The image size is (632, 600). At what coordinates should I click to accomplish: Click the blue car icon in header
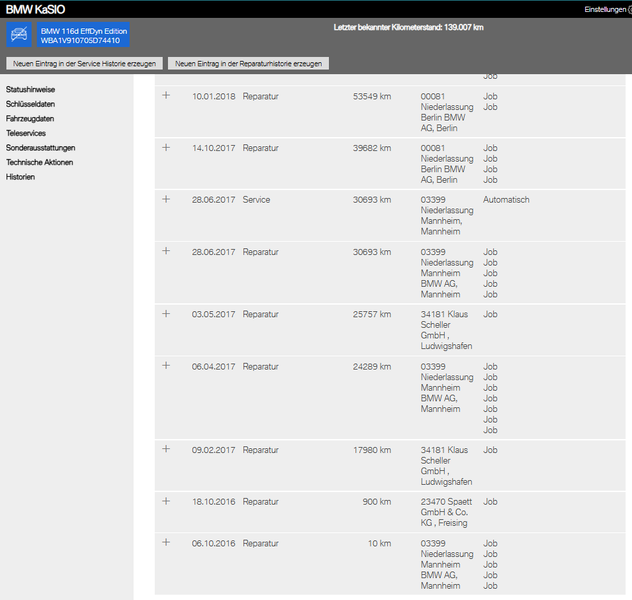(x=19, y=35)
